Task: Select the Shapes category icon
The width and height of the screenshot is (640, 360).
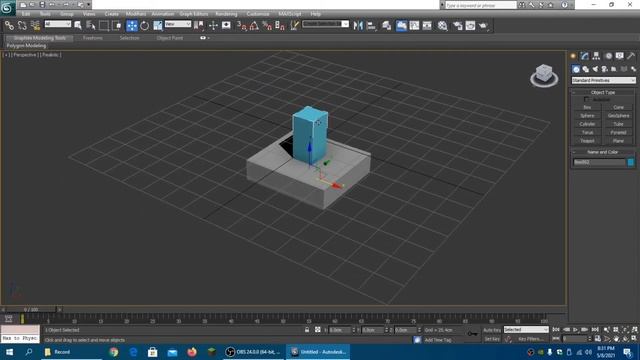Action: [x=586, y=69]
